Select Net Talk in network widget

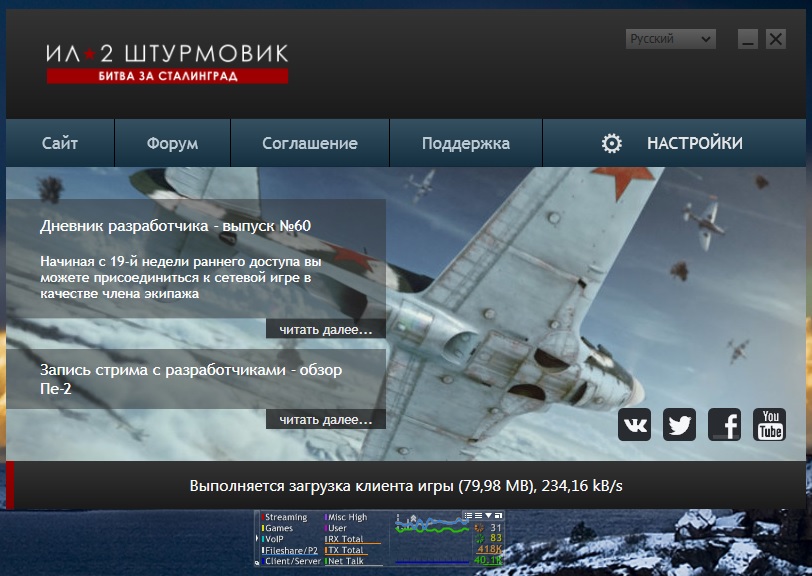coord(344,561)
